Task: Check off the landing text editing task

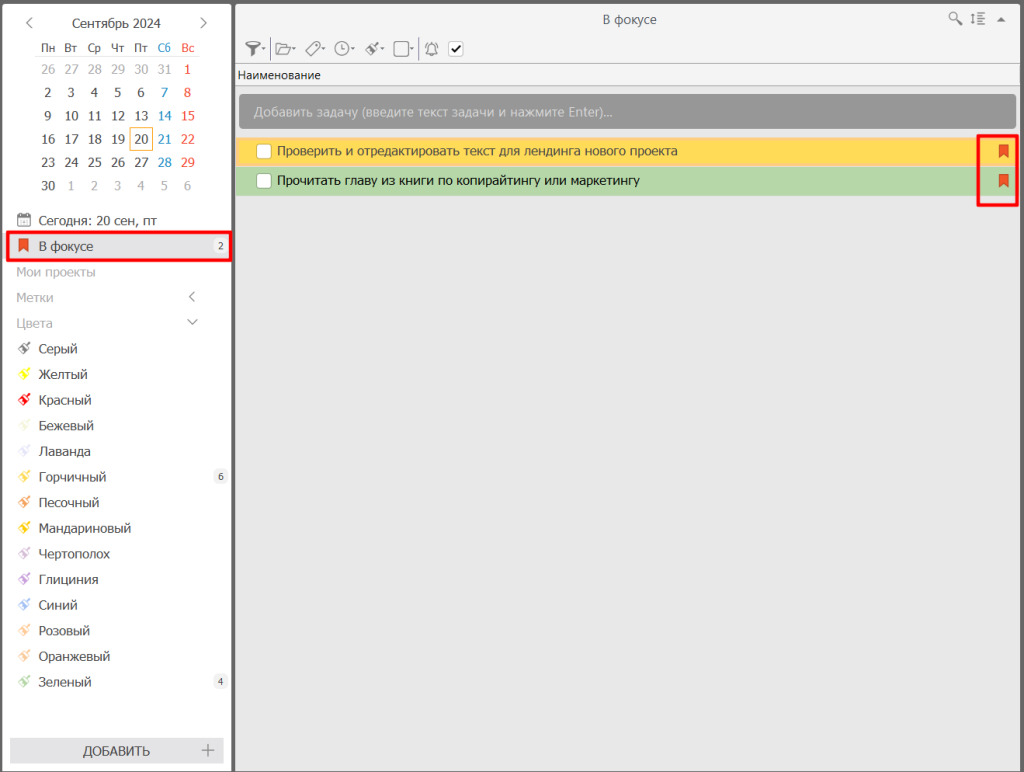Action: [x=264, y=151]
